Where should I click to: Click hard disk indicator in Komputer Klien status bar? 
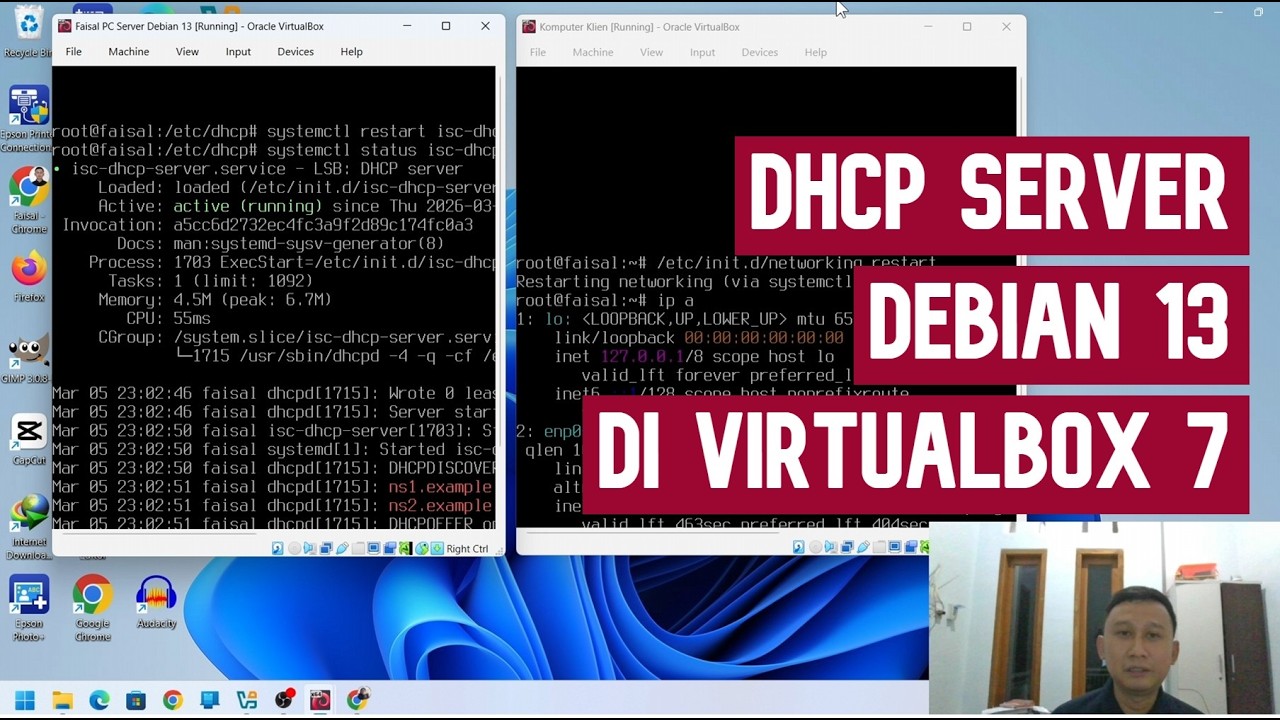click(799, 547)
